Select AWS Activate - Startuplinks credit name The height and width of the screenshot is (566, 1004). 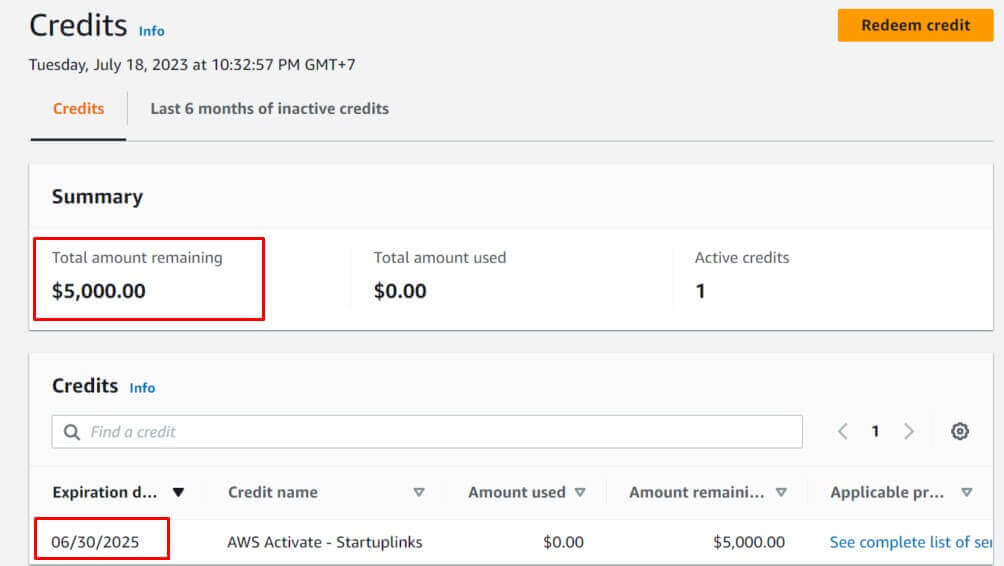(325, 542)
